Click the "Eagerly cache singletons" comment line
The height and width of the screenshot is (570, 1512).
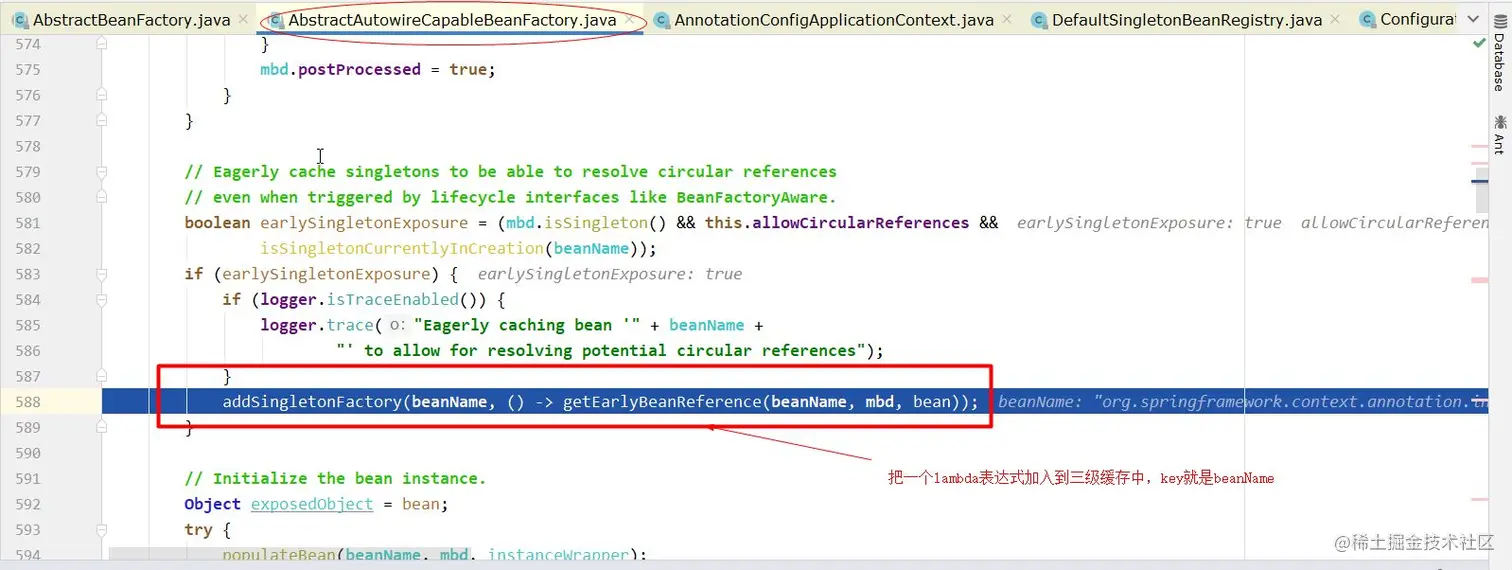pos(510,172)
